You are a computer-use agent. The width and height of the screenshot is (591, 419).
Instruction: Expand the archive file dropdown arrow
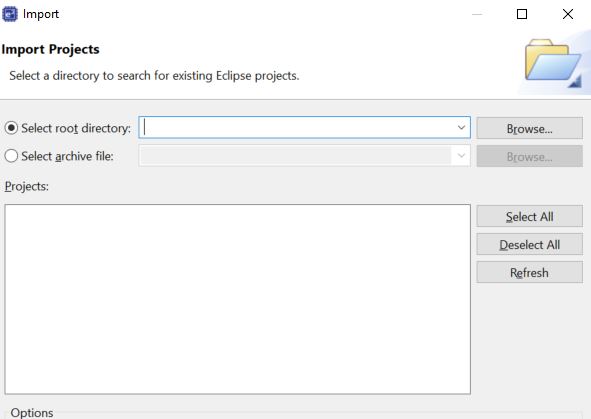[x=461, y=156]
